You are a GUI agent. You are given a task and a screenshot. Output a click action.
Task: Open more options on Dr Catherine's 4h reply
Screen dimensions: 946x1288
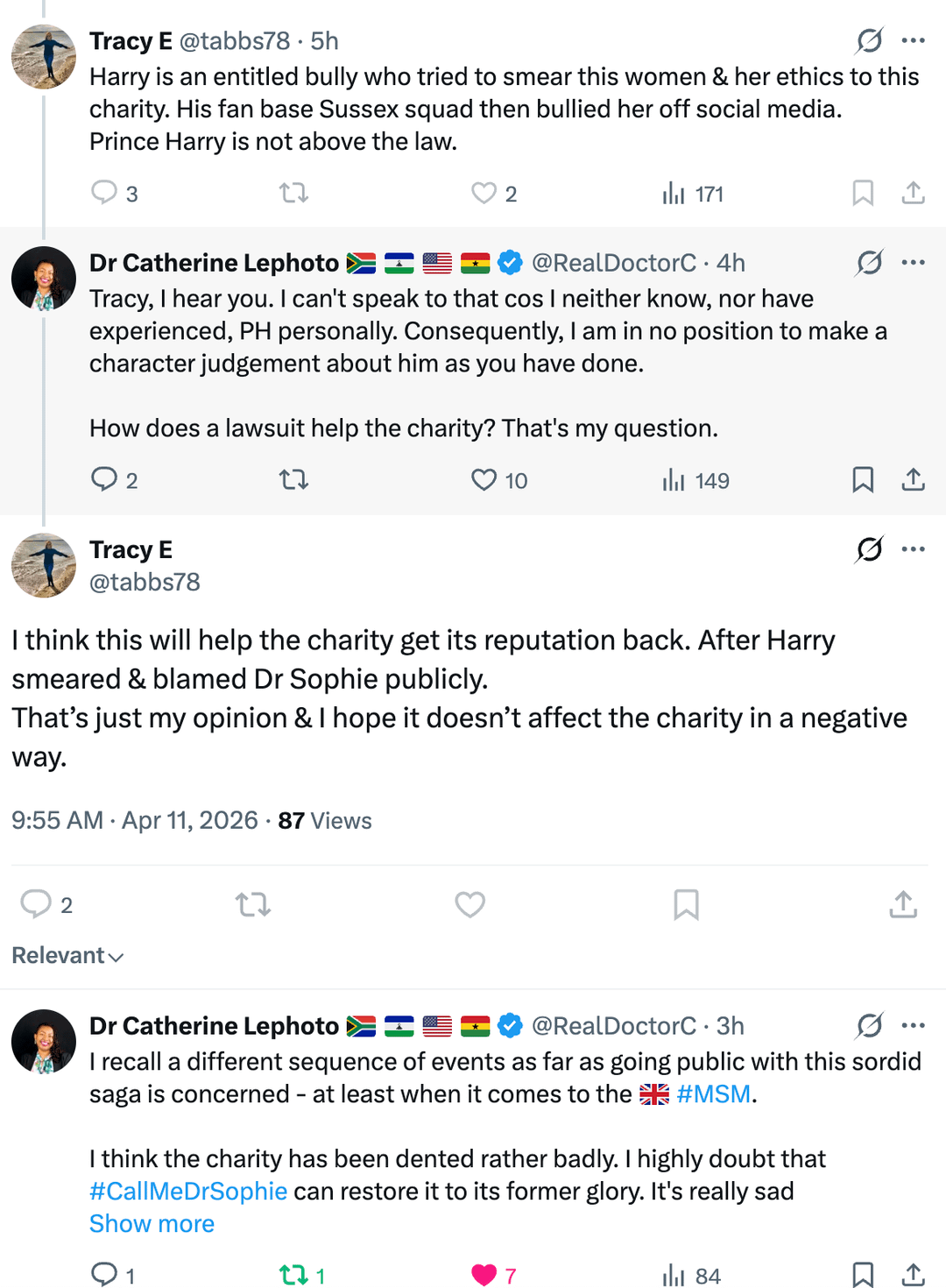point(913,263)
